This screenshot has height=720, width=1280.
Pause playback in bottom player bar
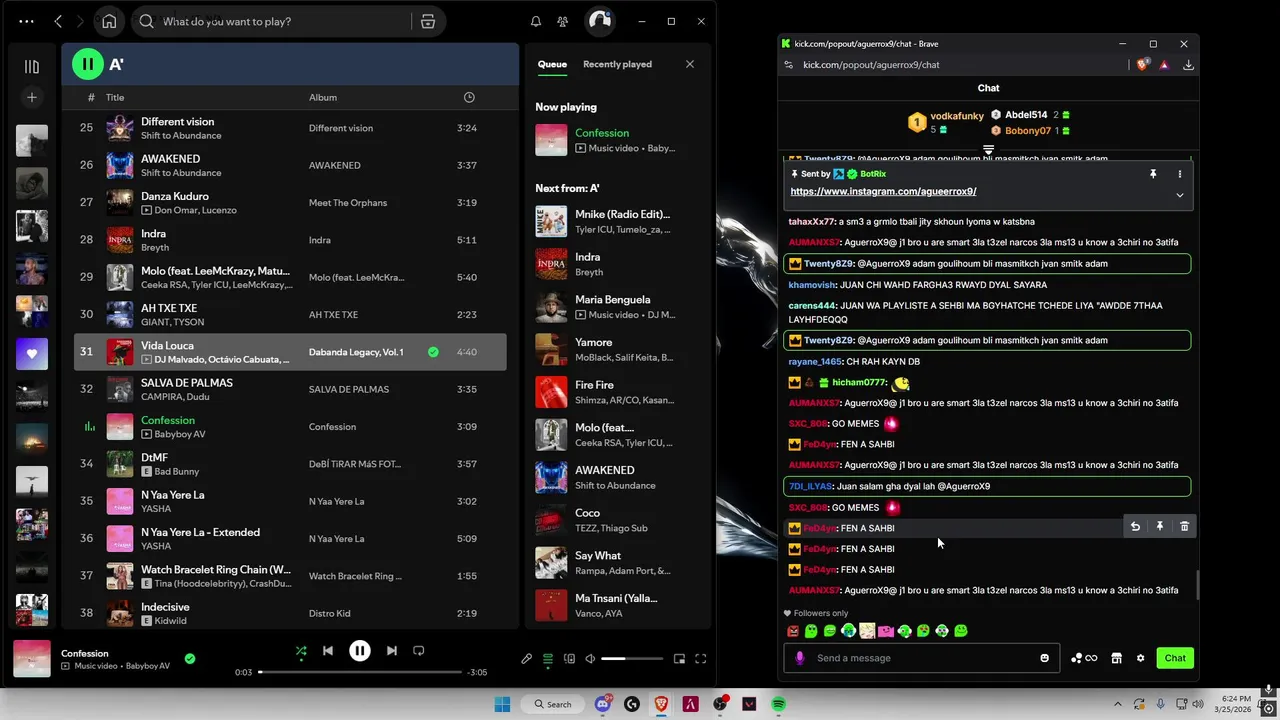click(x=360, y=651)
